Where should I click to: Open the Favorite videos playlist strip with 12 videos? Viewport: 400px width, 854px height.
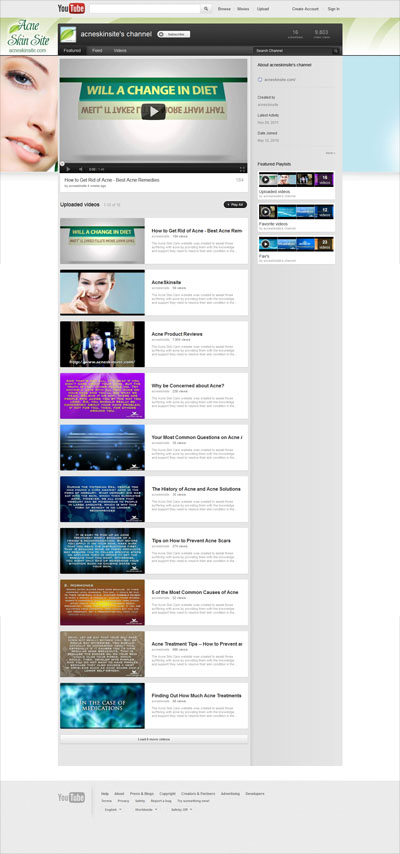tap(296, 212)
